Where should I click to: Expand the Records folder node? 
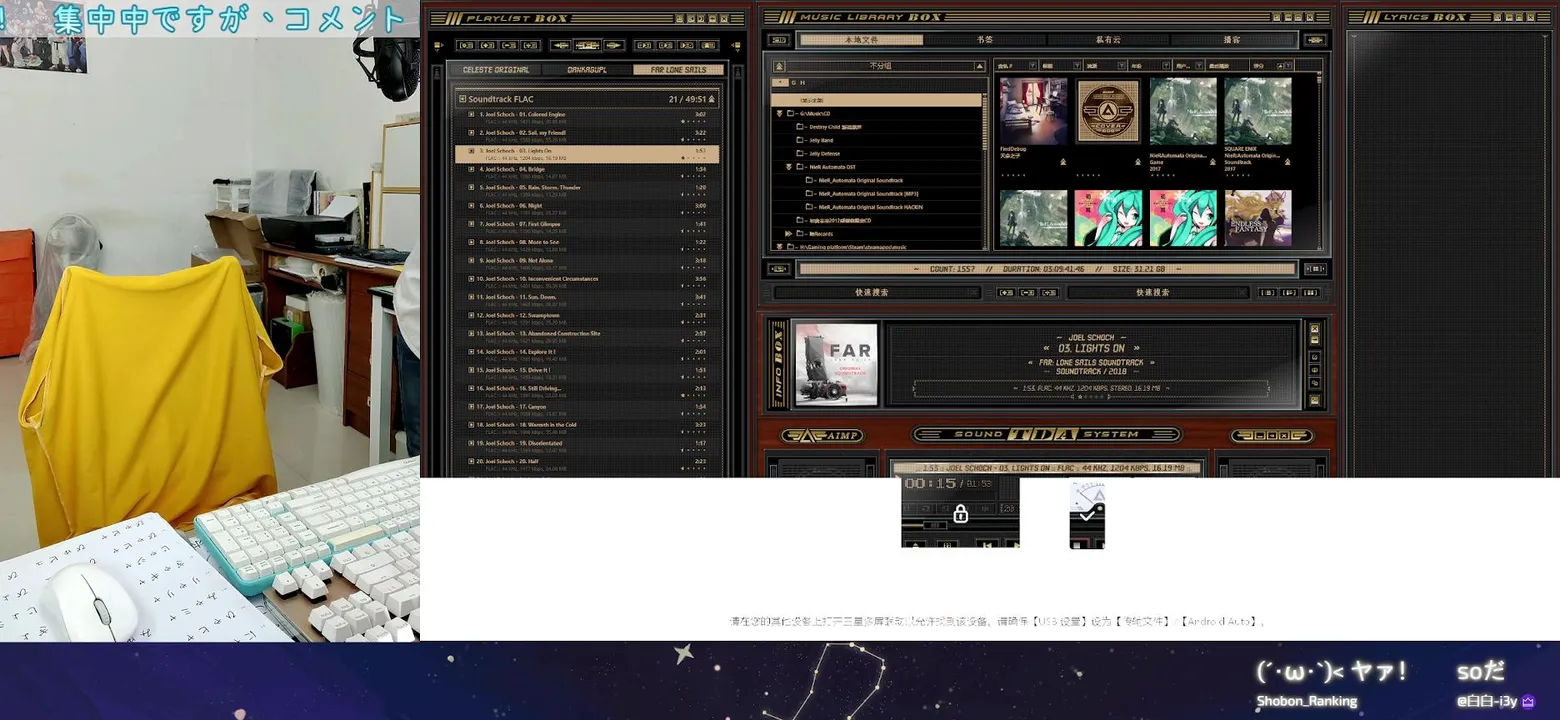coord(789,233)
